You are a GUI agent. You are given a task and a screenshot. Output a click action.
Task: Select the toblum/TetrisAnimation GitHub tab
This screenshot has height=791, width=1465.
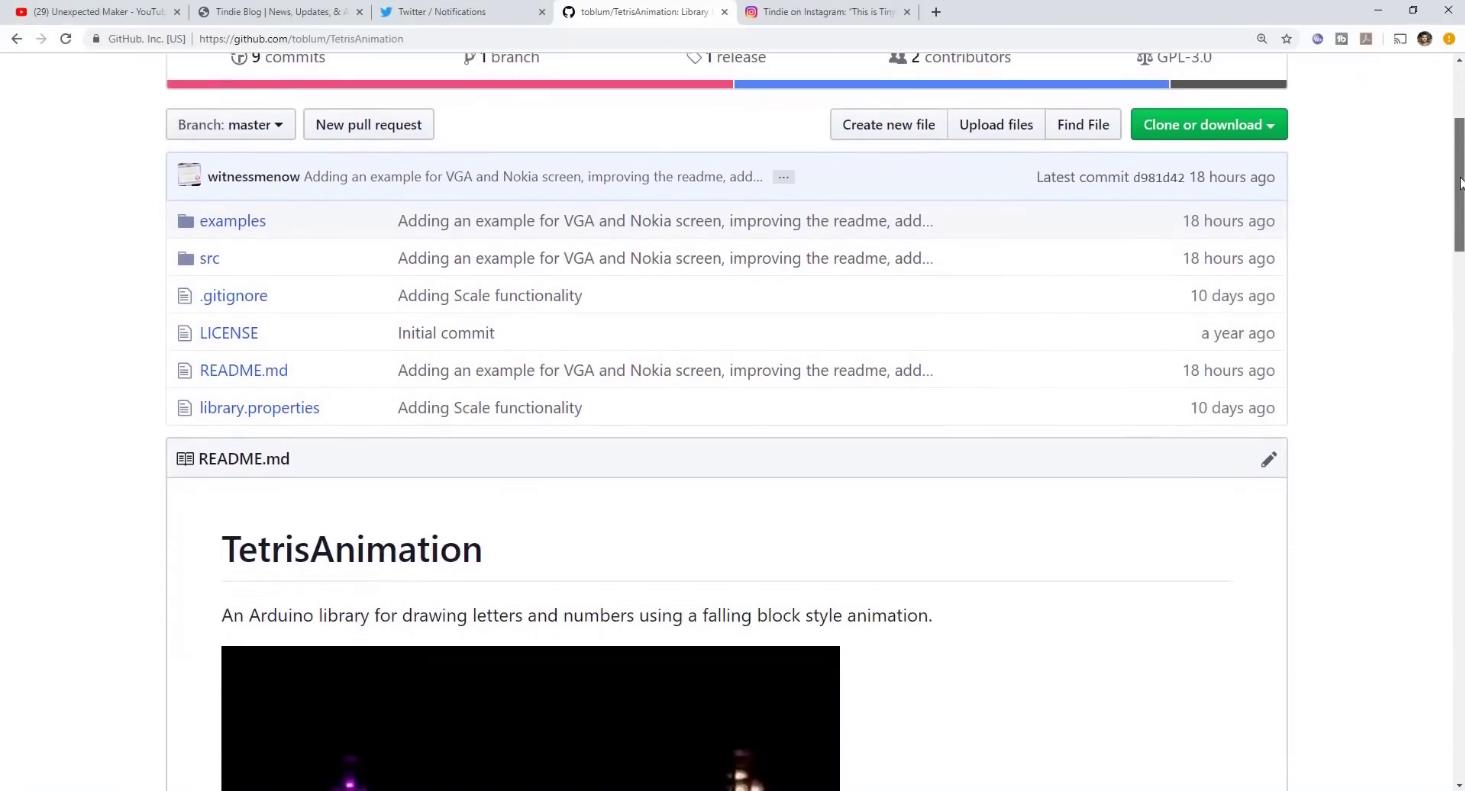point(644,12)
